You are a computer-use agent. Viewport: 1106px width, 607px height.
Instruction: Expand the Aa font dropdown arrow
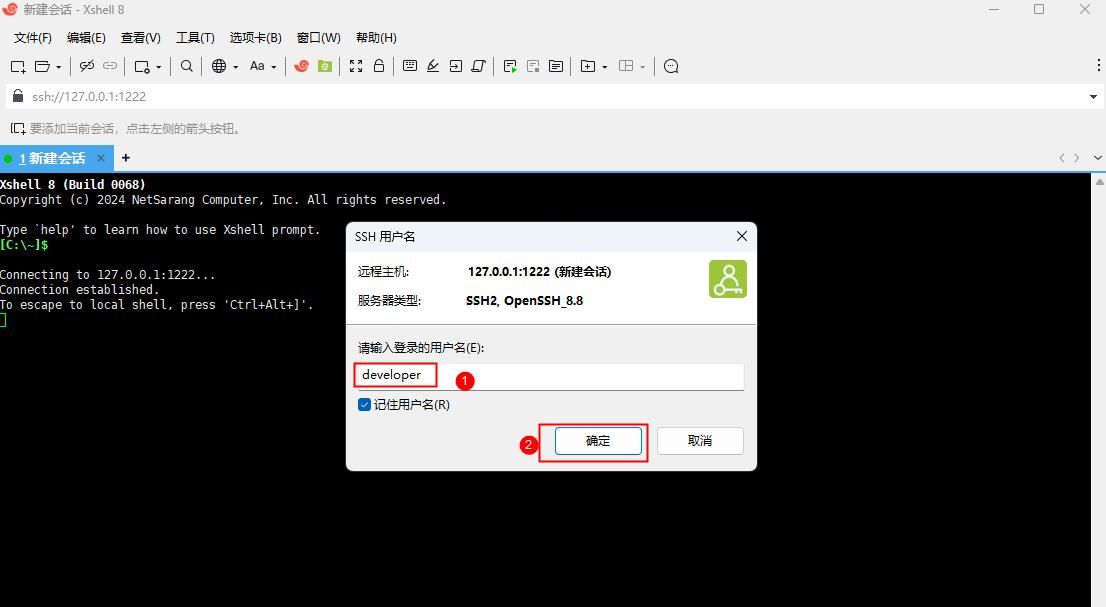point(274,67)
